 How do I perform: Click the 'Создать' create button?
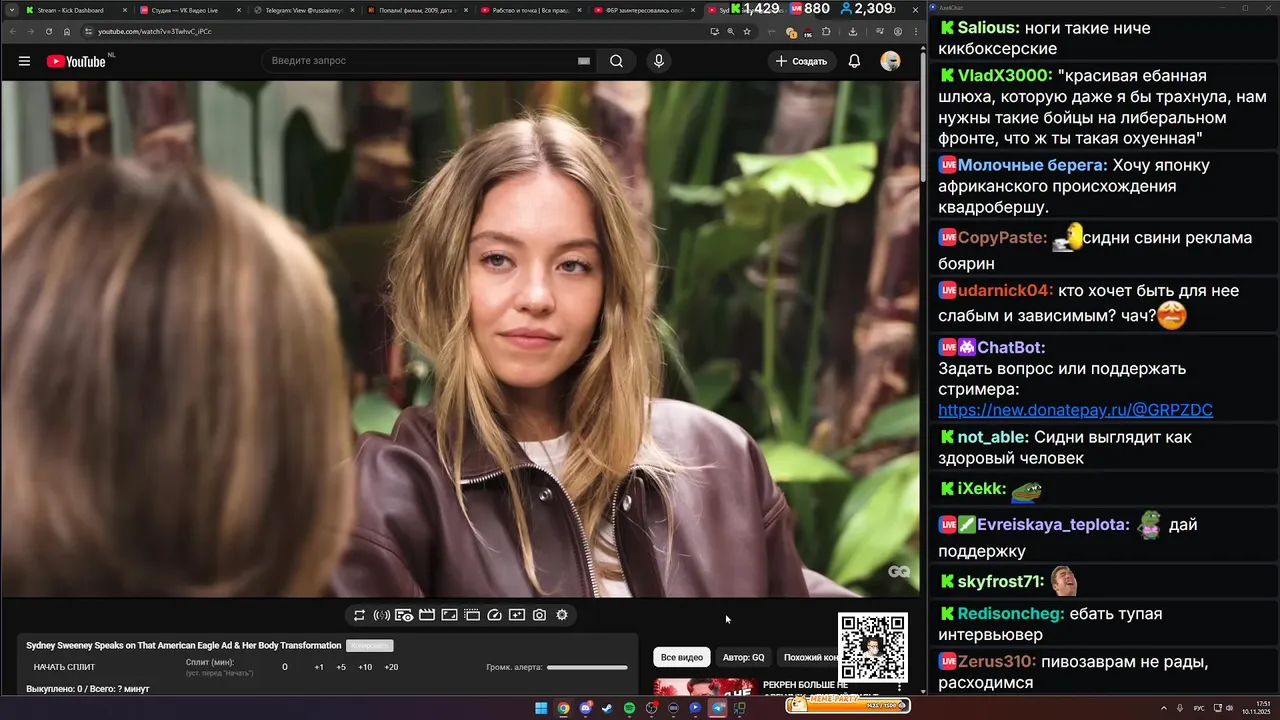click(802, 61)
